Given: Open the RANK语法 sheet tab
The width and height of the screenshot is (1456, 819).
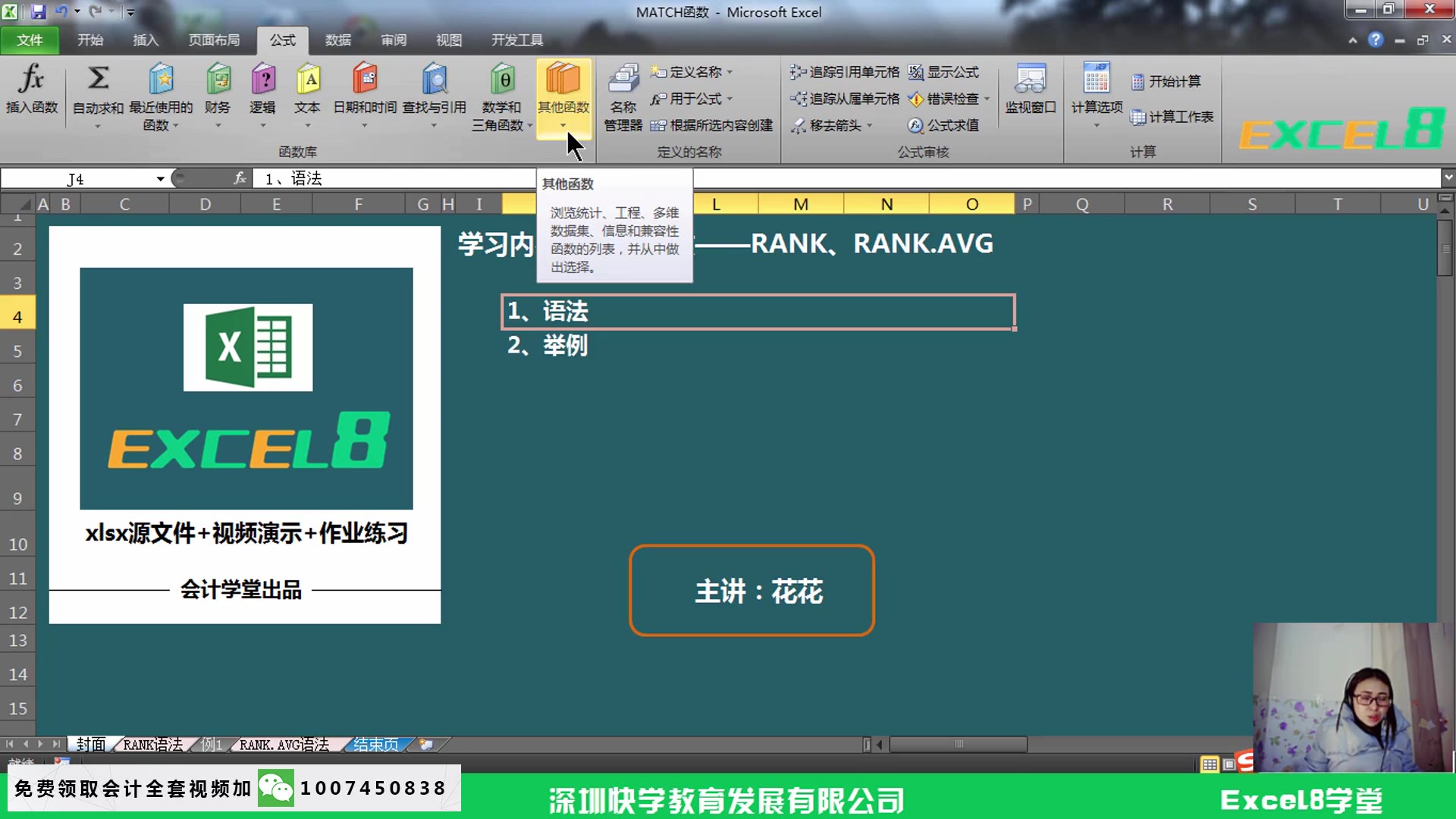Looking at the screenshot, I should point(152,745).
